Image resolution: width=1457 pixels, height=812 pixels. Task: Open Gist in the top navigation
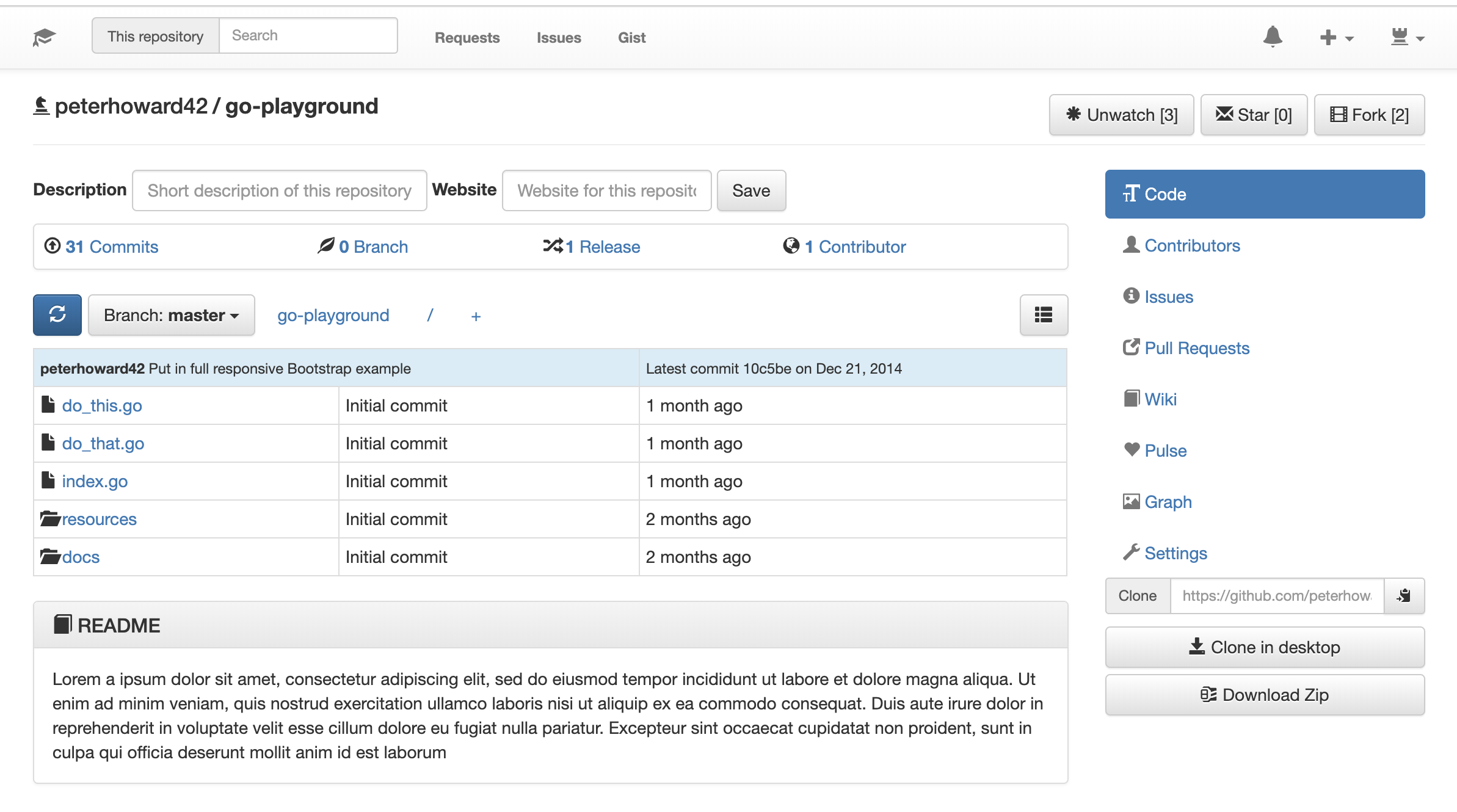click(x=631, y=38)
